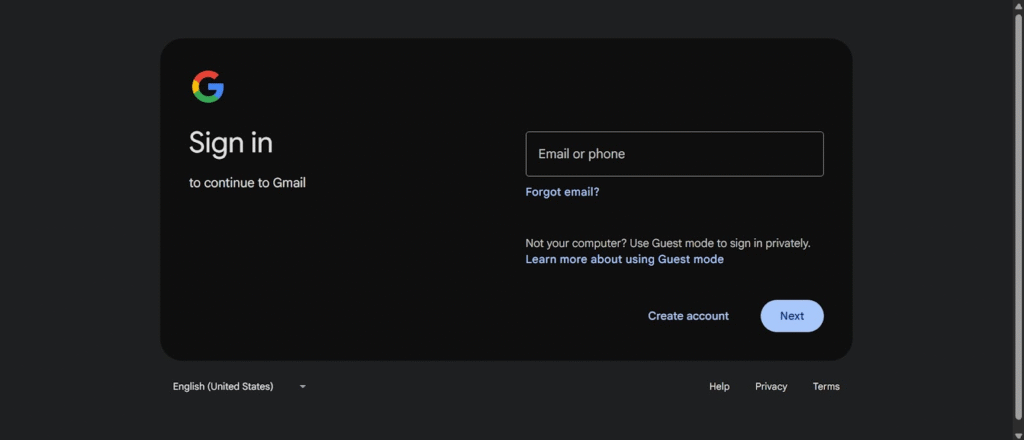Focus the Email or phone field
The image size is (1024, 440).
coord(674,154)
